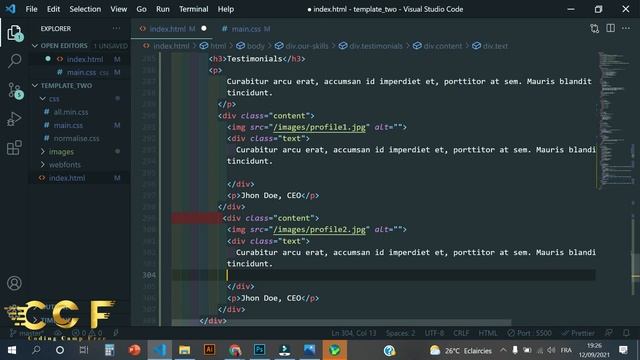Change language mode via HTML item
Image resolution: width=640 pixels, height=360 pixels.
click(x=488, y=333)
